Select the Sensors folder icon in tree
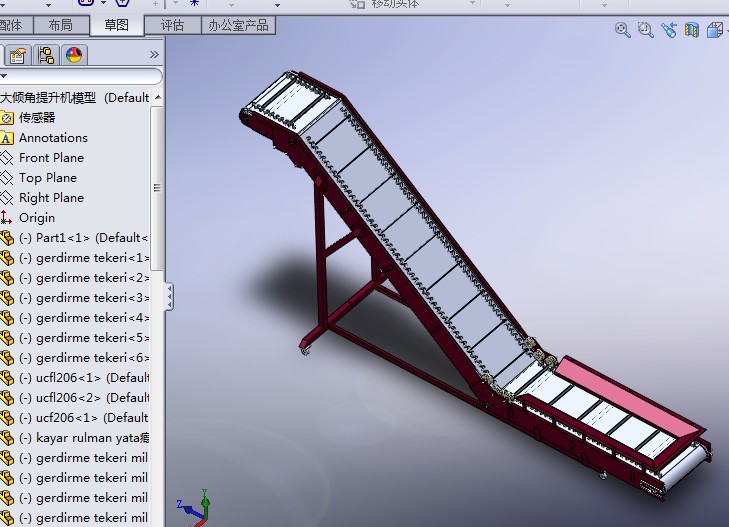Viewport: 729px width, 527px height. click(7, 118)
